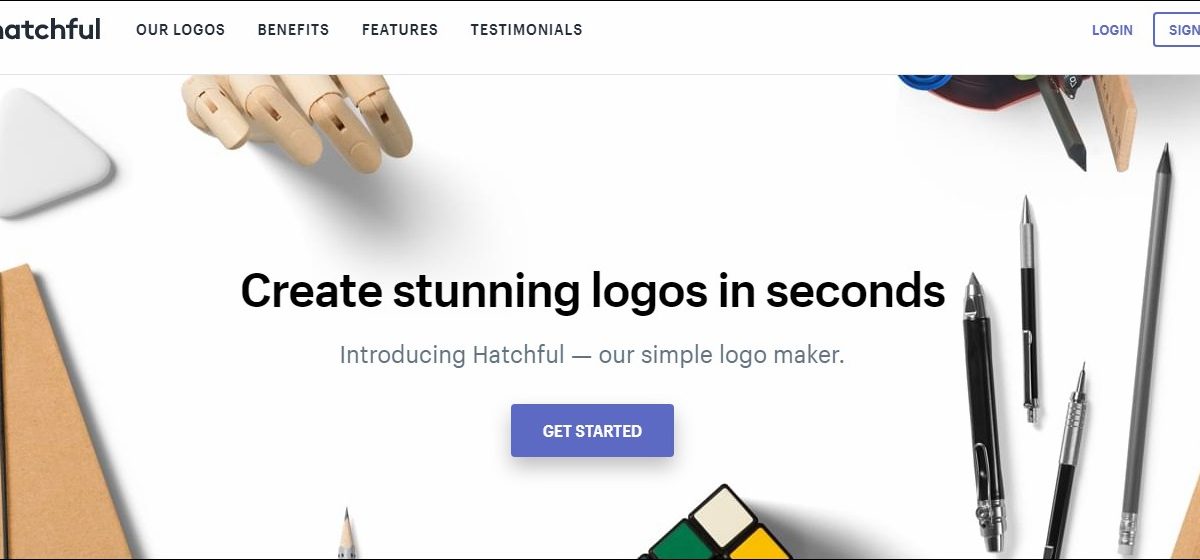Viewport: 1200px width, 560px height.
Task: Go to the BENEFITS section
Action: point(293,30)
